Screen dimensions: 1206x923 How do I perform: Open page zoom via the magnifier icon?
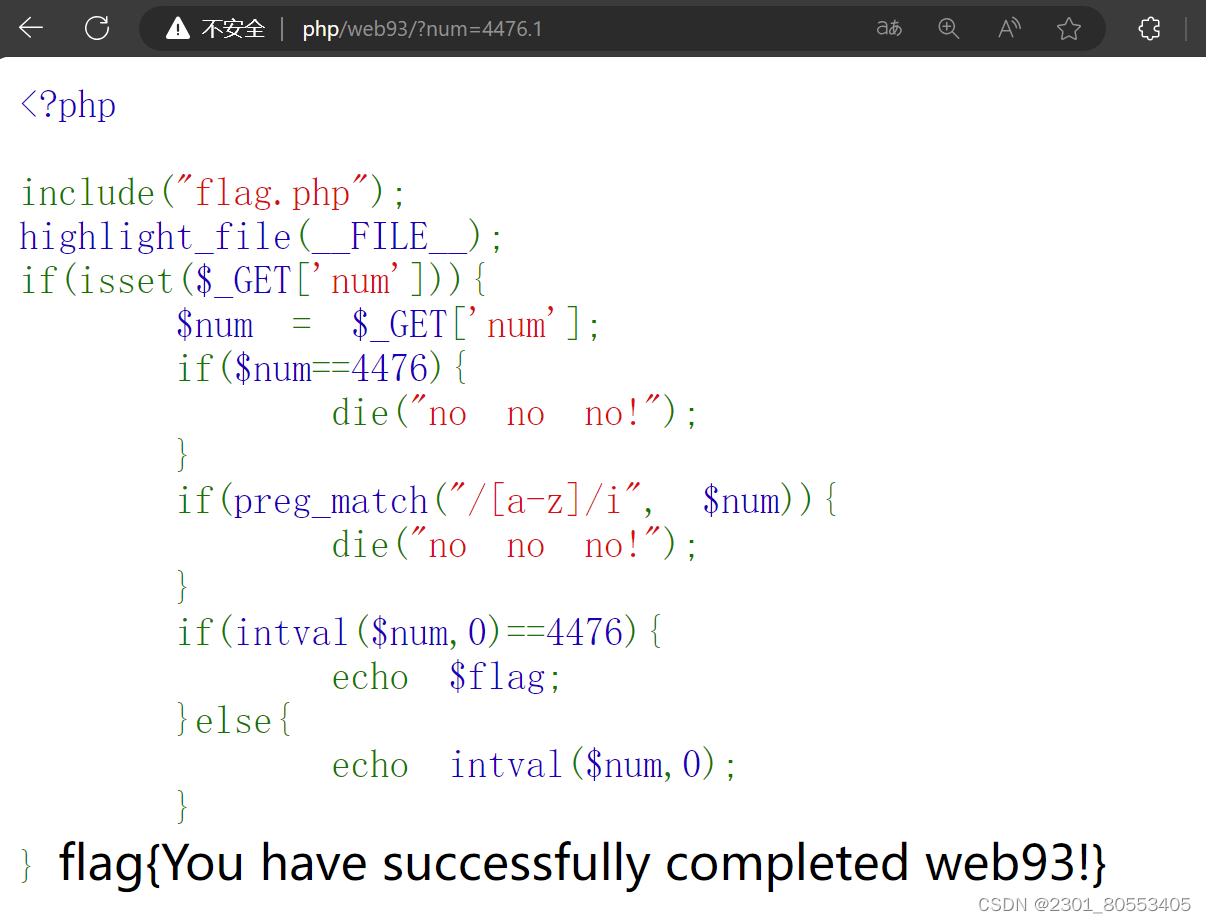coord(948,28)
